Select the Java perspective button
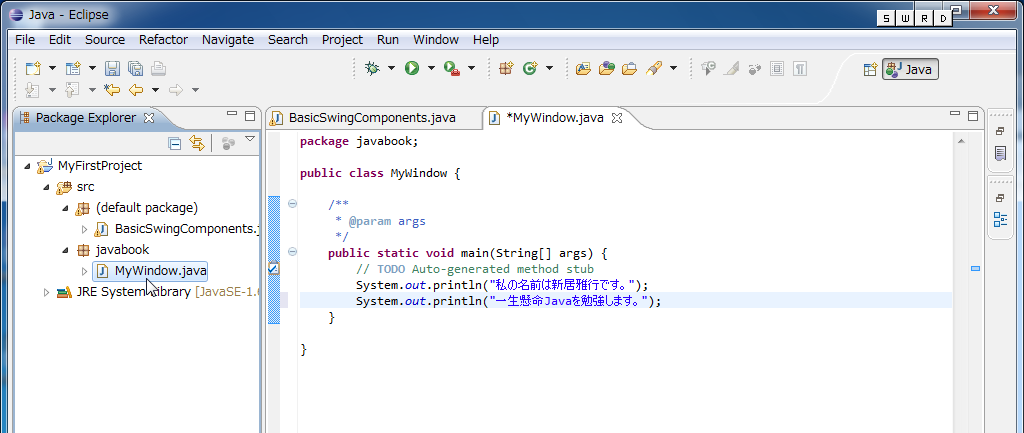Image resolution: width=1024 pixels, height=433 pixels. [910, 69]
